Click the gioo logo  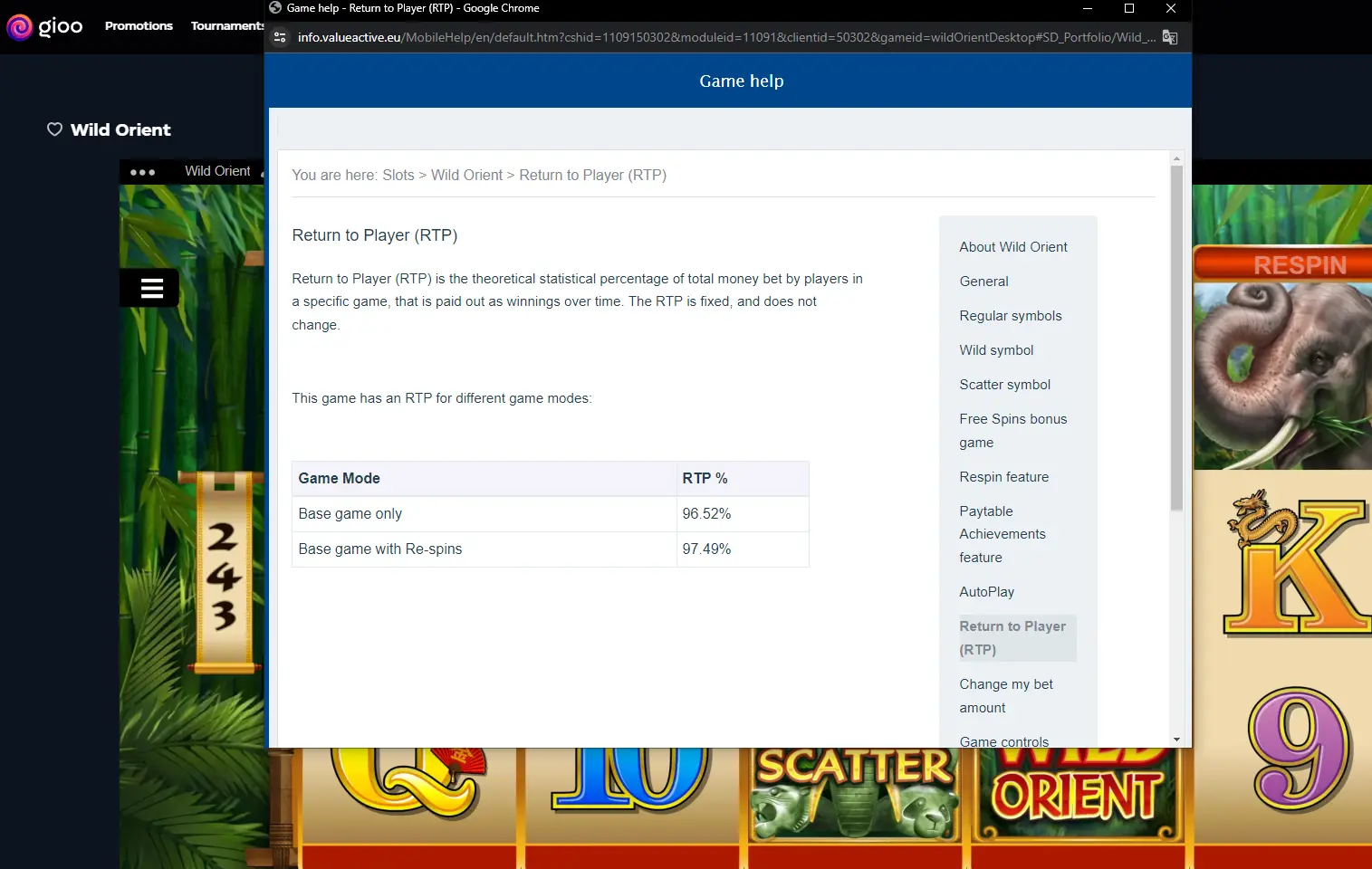[x=44, y=26]
